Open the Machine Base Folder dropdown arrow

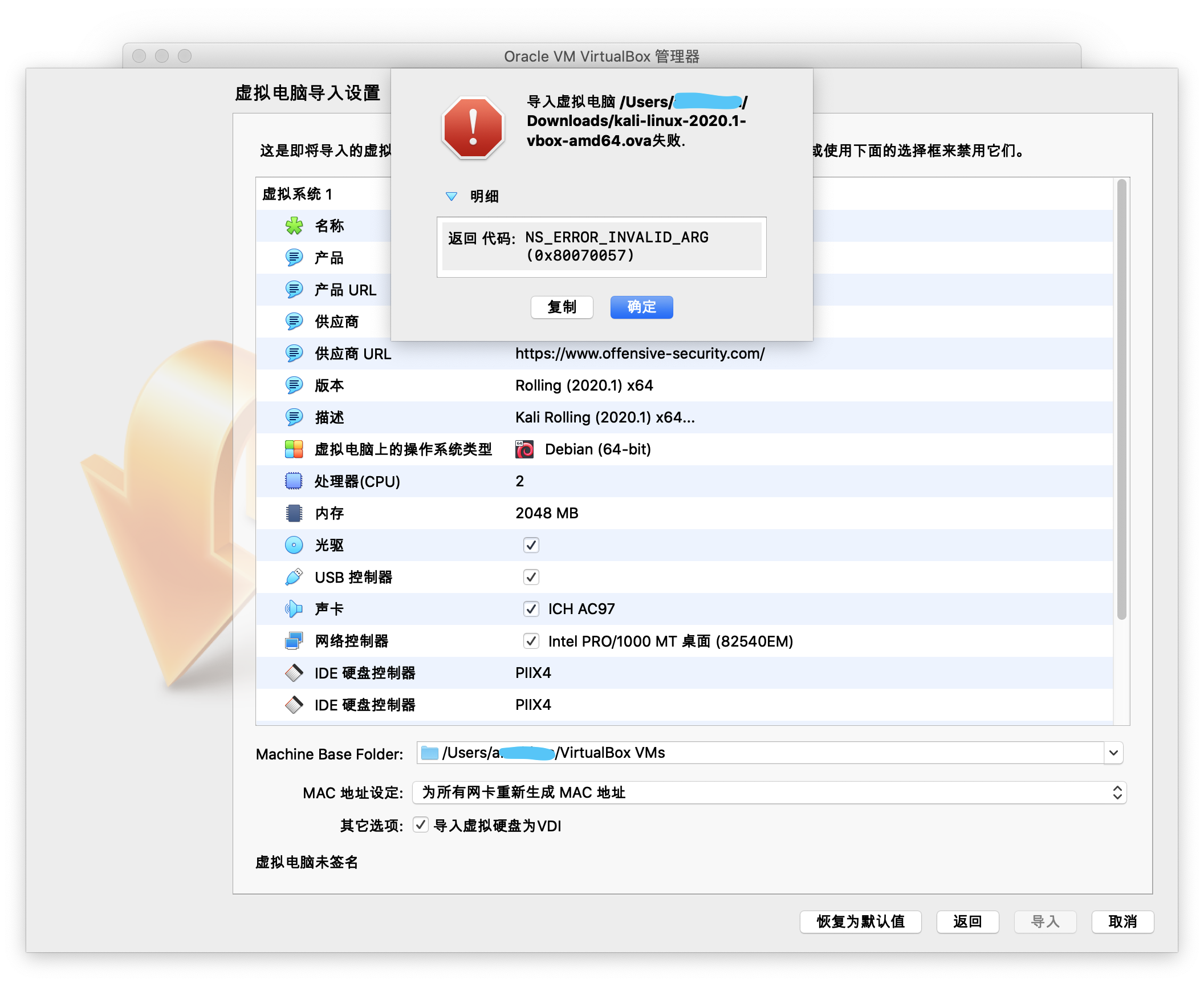pyautogui.click(x=1113, y=753)
